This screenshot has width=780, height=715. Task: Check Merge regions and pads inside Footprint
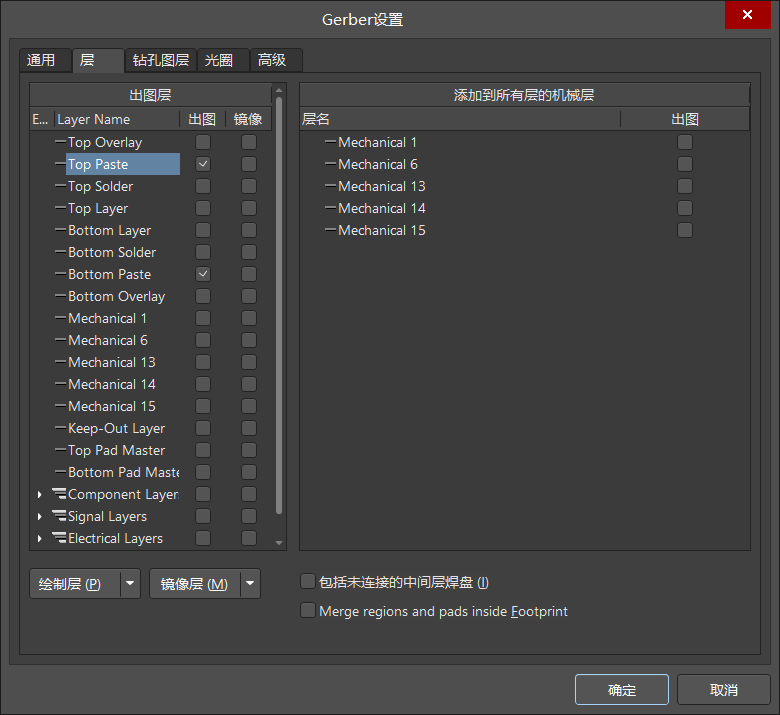308,611
